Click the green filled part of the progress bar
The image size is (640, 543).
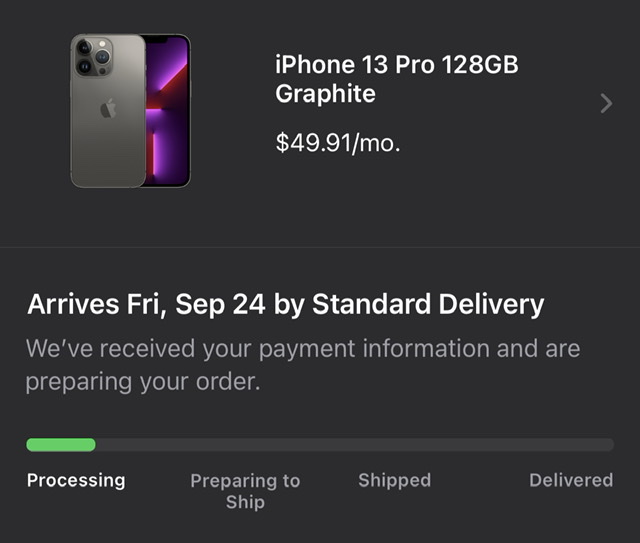[x=61, y=445]
